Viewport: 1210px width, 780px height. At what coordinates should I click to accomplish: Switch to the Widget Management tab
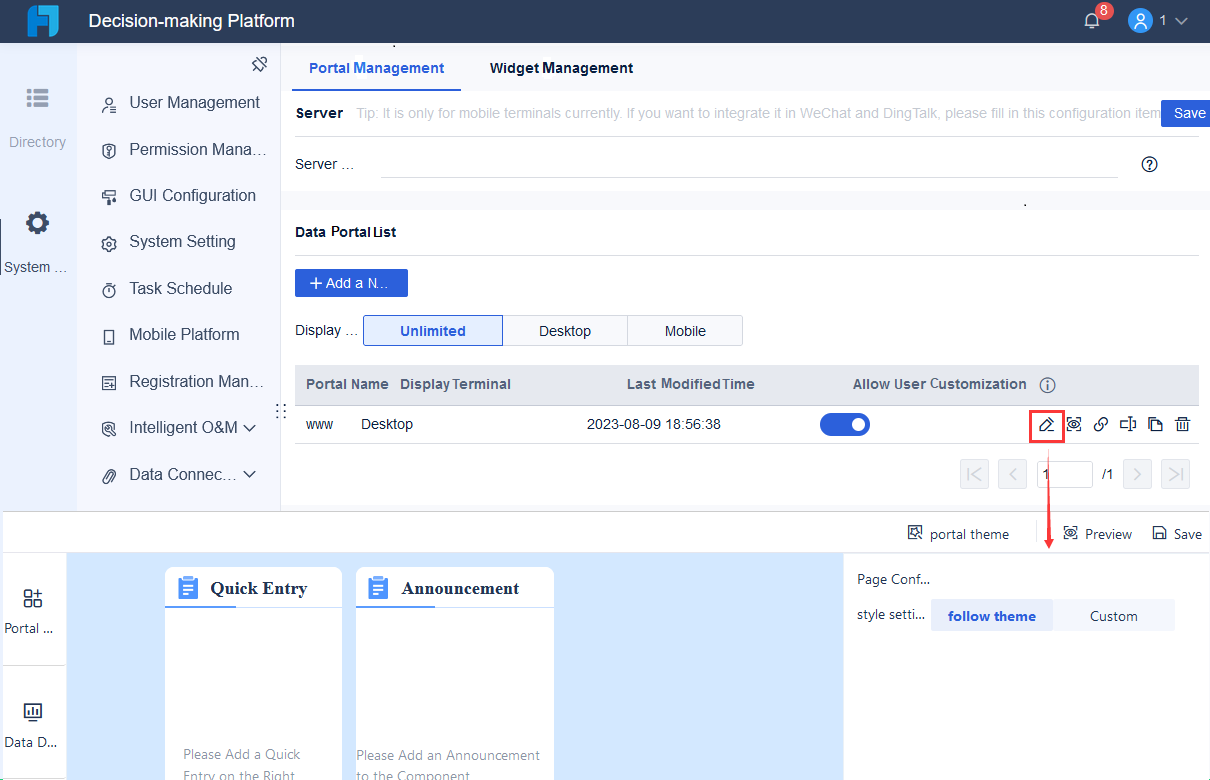[561, 68]
